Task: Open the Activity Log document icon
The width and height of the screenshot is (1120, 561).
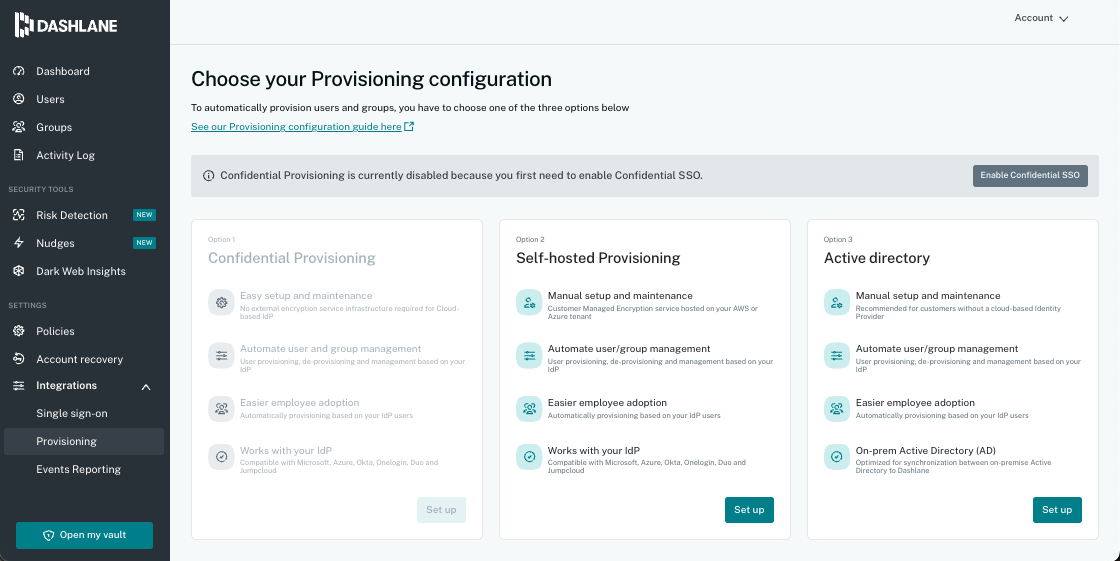Action: (x=18, y=155)
